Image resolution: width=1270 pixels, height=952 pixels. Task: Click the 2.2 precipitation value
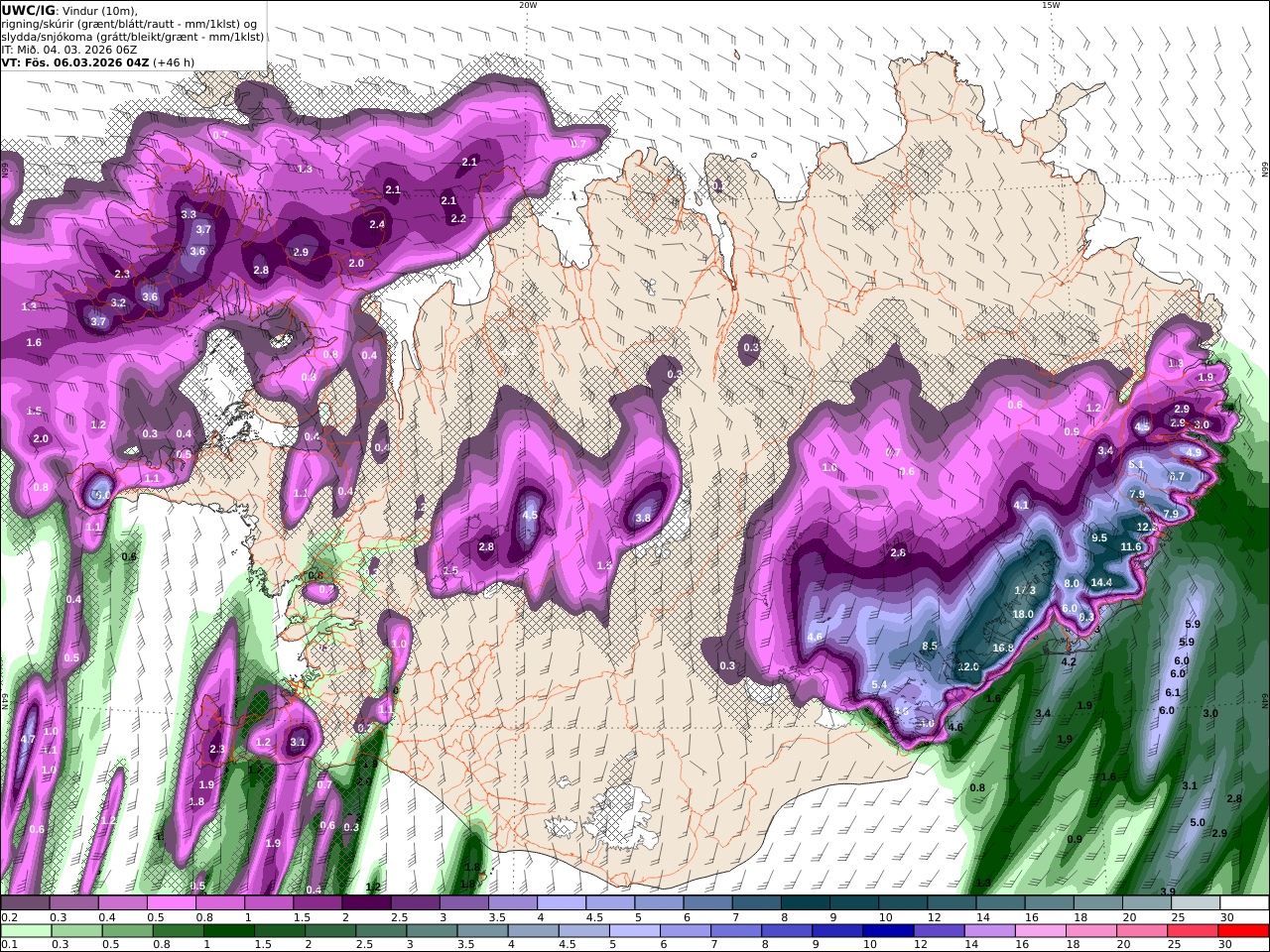coord(458,218)
